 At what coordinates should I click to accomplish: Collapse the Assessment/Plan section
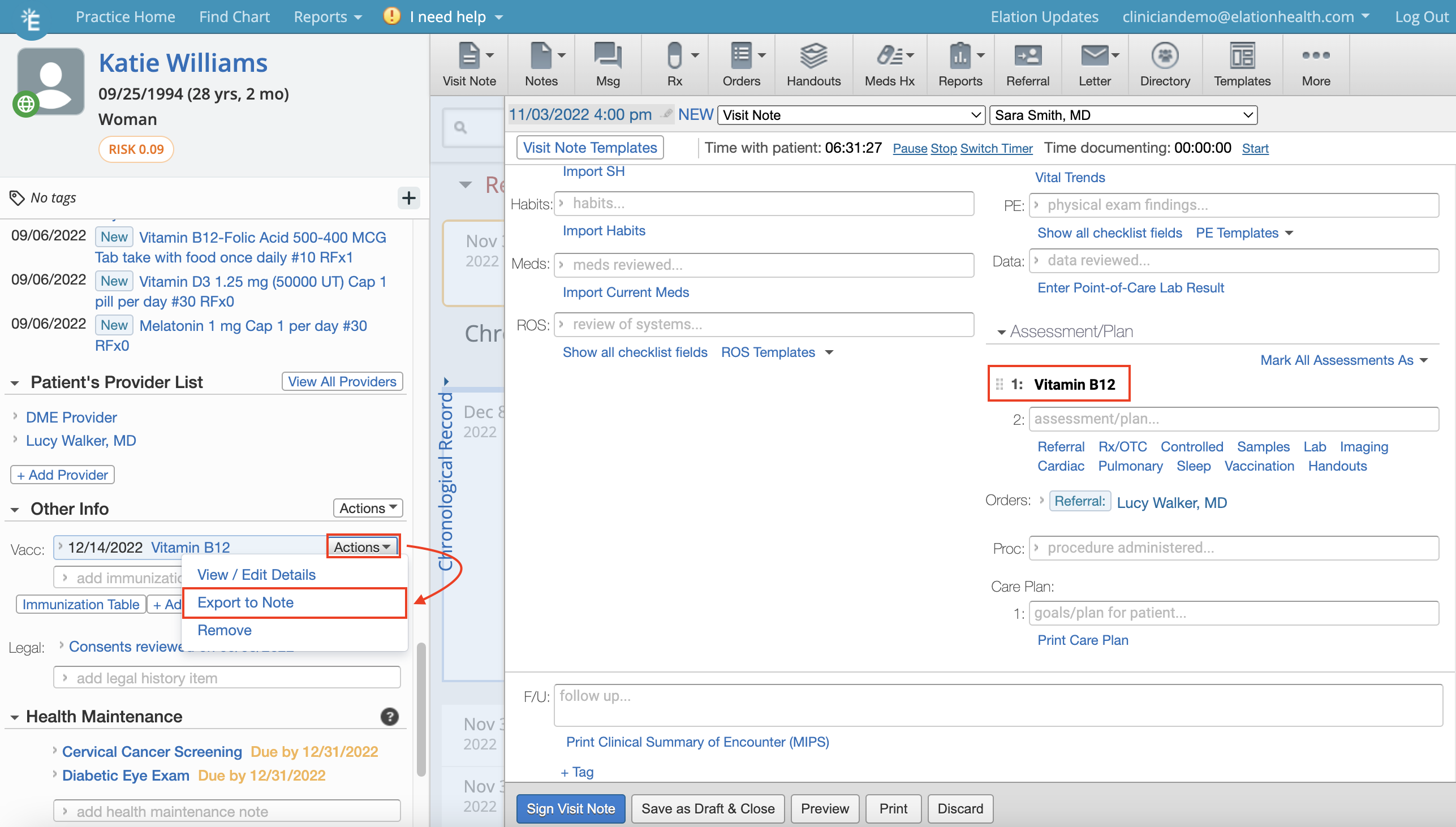tap(1001, 332)
